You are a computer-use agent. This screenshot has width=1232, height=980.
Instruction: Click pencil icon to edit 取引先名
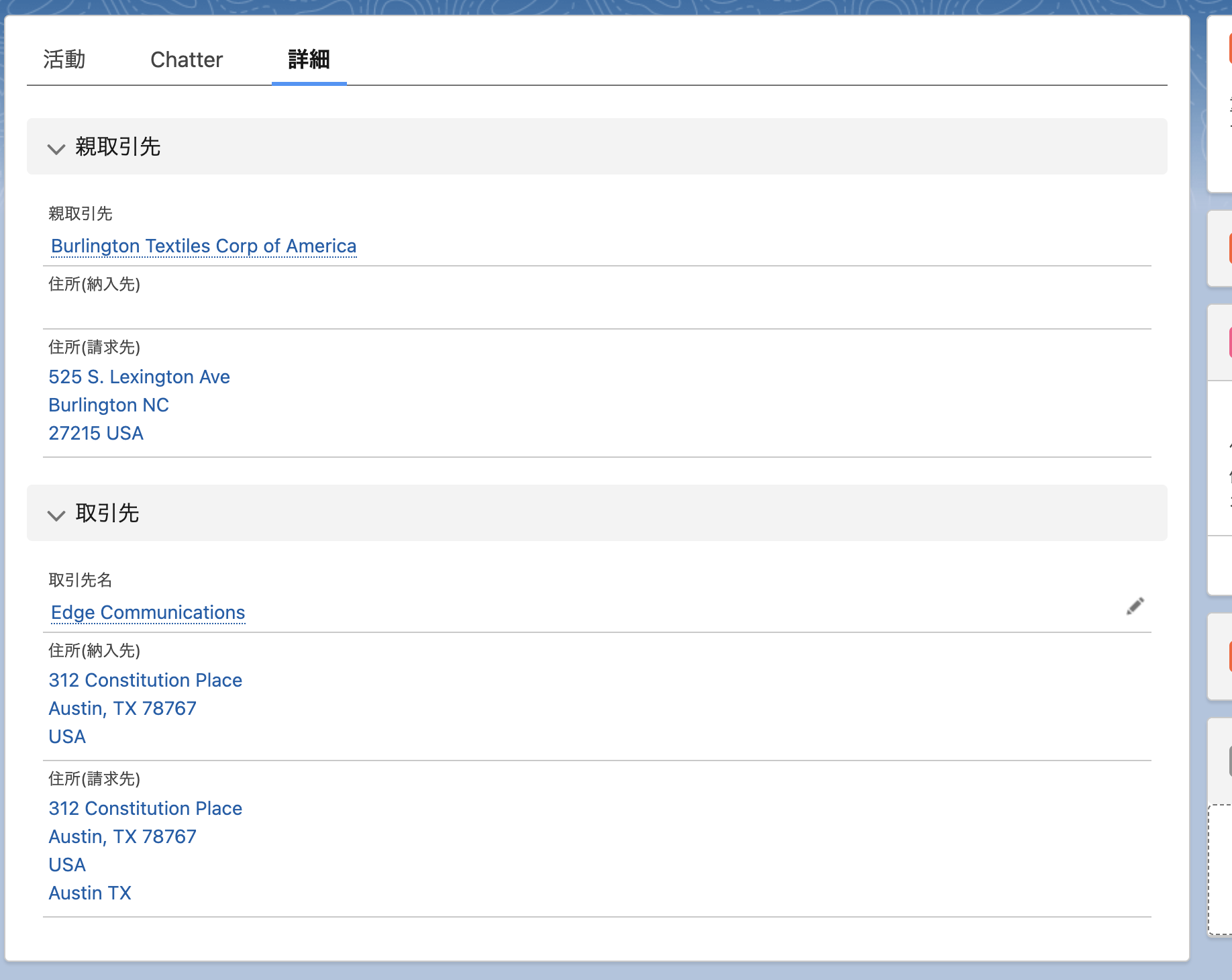pos(1135,606)
